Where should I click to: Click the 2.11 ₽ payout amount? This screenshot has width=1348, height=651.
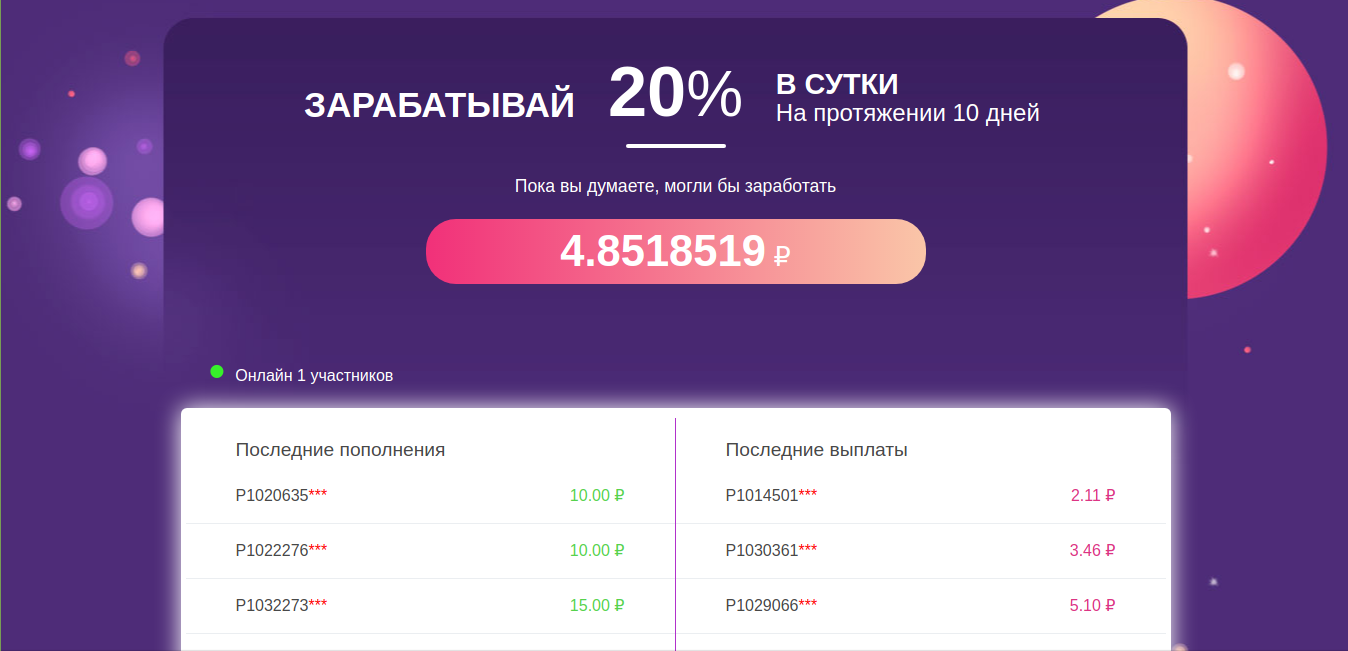point(1093,495)
